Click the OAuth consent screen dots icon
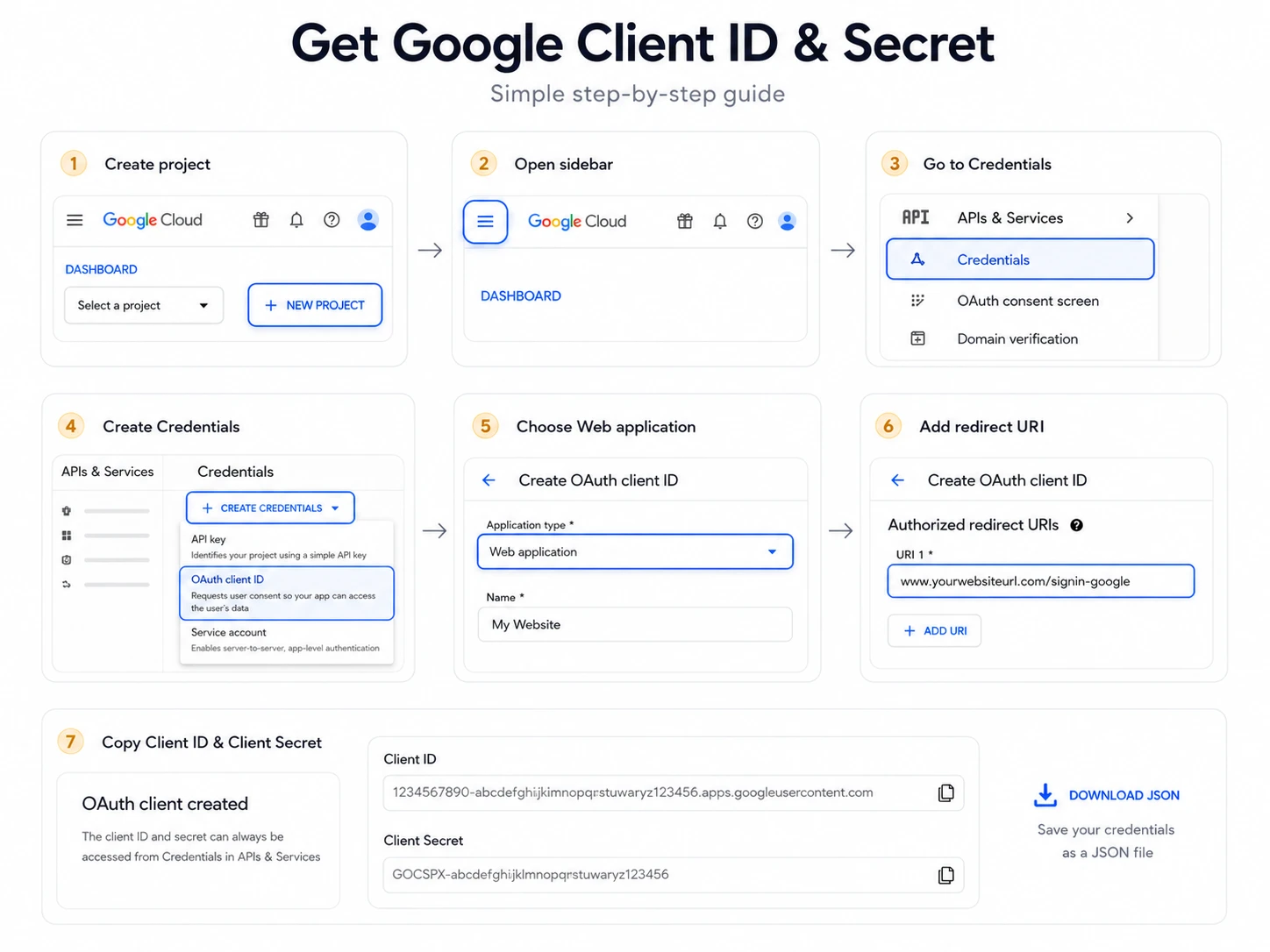The width and height of the screenshot is (1270, 952). 917,301
